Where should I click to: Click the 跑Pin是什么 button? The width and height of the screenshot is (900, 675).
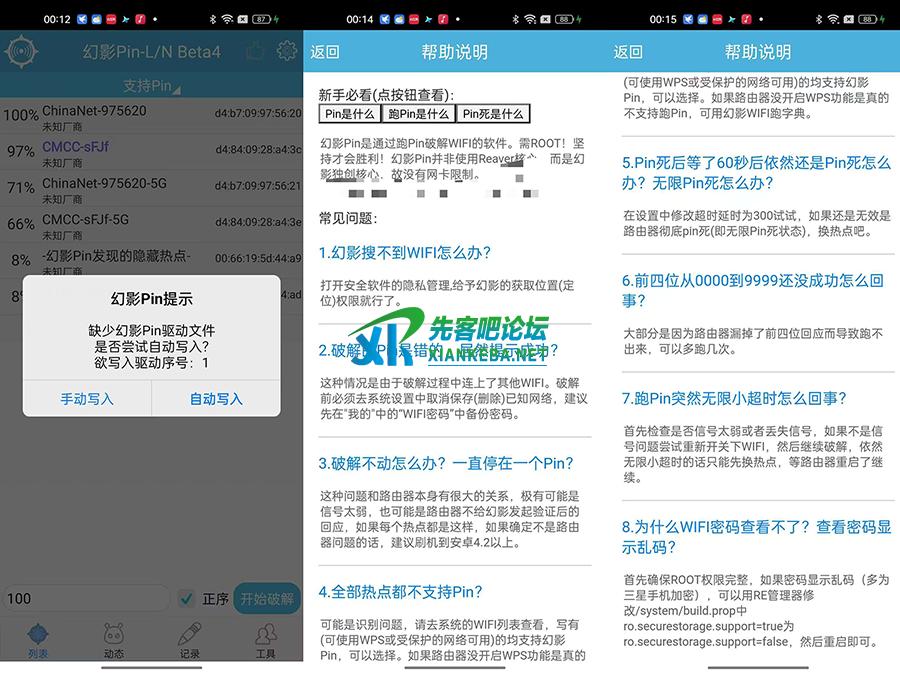point(418,114)
